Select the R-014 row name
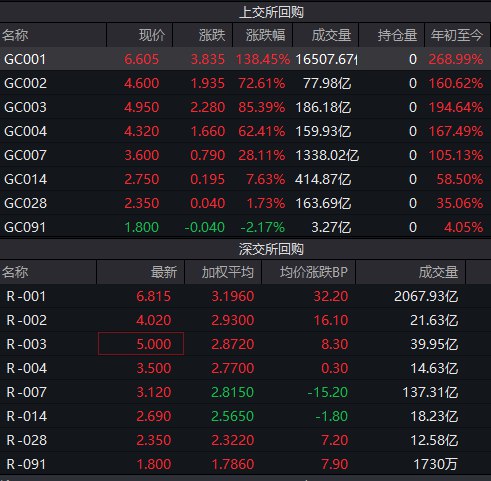491x481 pixels. [x=26, y=416]
